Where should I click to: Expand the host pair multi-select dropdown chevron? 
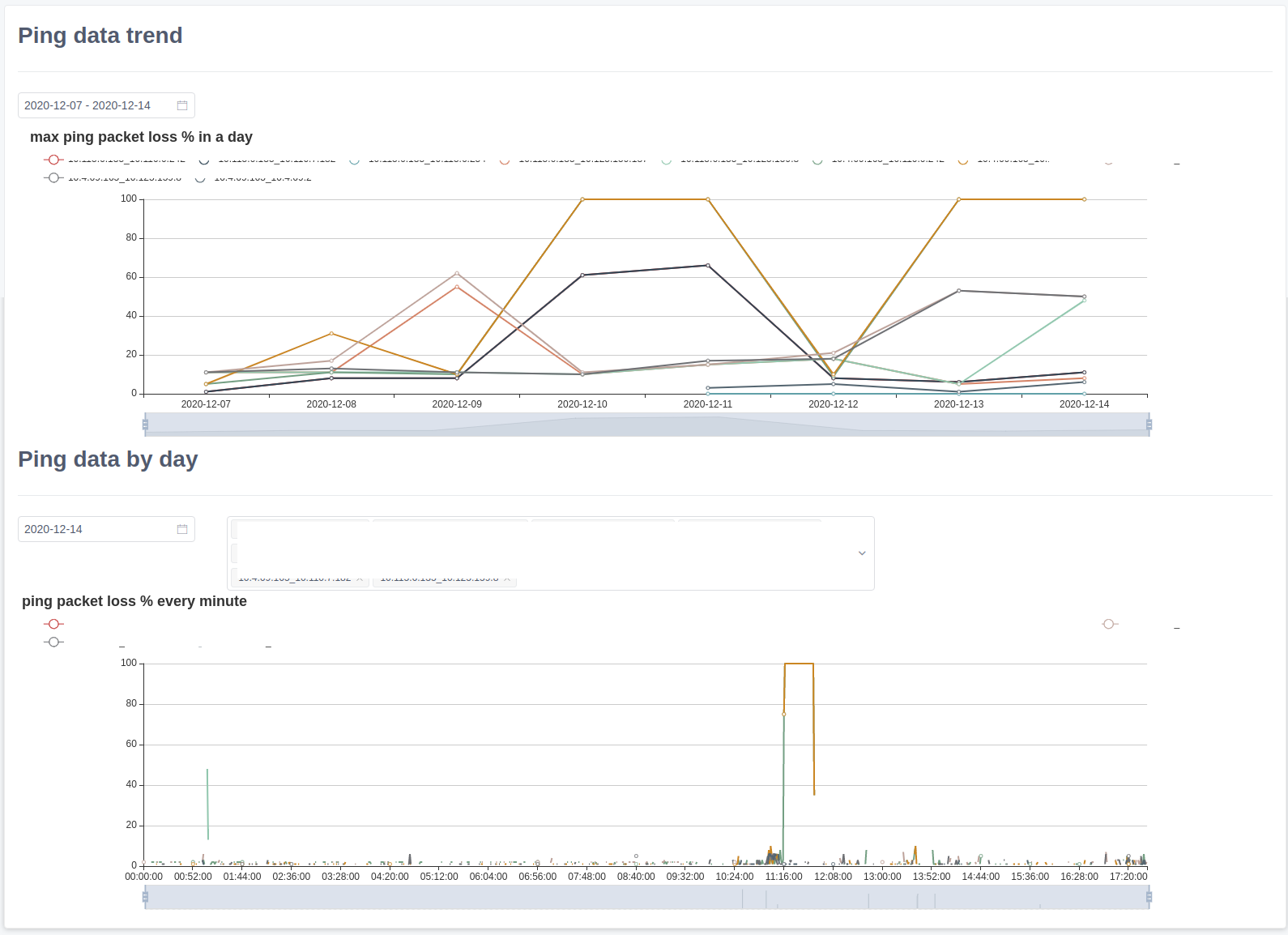tap(862, 553)
